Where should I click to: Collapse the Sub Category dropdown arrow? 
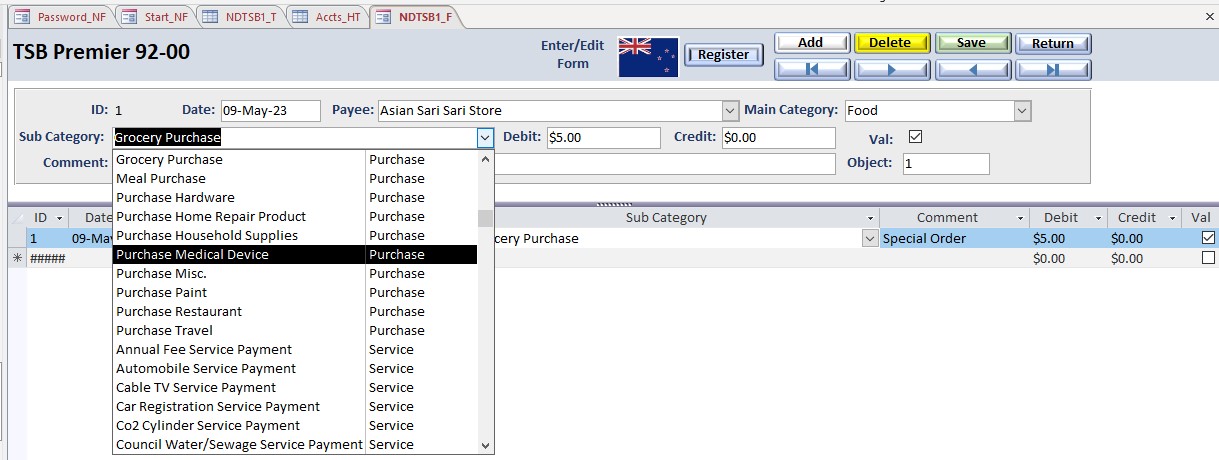pyautogui.click(x=485, y=138)
